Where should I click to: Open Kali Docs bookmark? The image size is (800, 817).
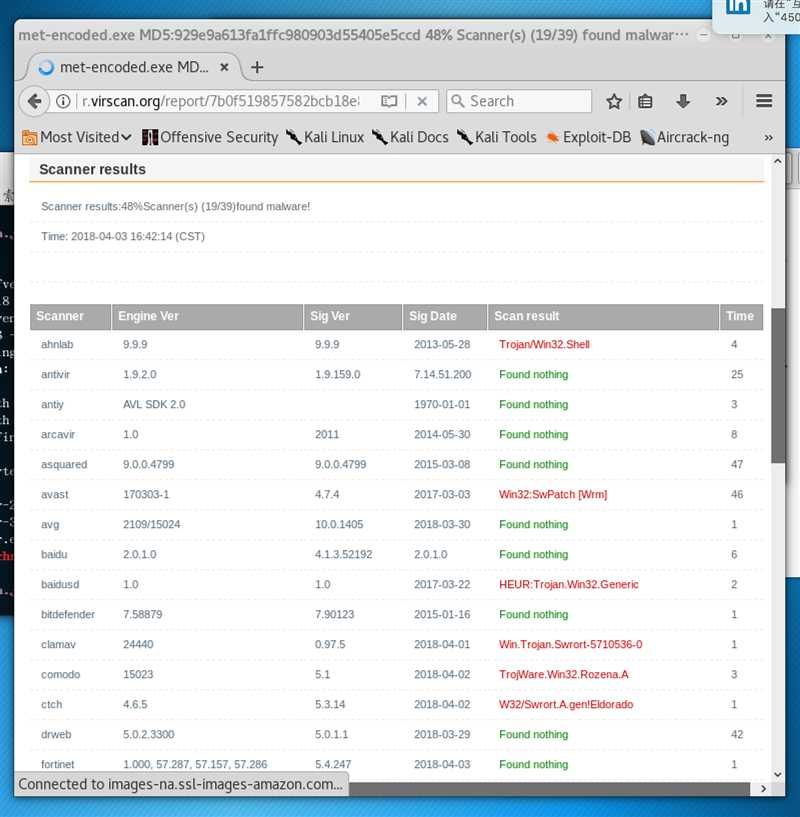click(410, 137)
